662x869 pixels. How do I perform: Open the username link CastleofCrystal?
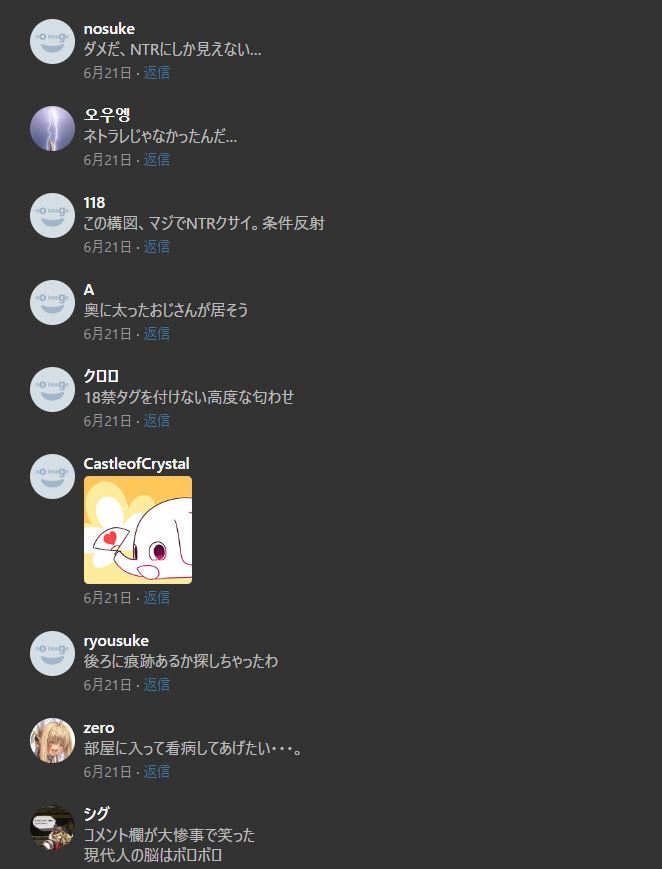click(x=136, y=463)
